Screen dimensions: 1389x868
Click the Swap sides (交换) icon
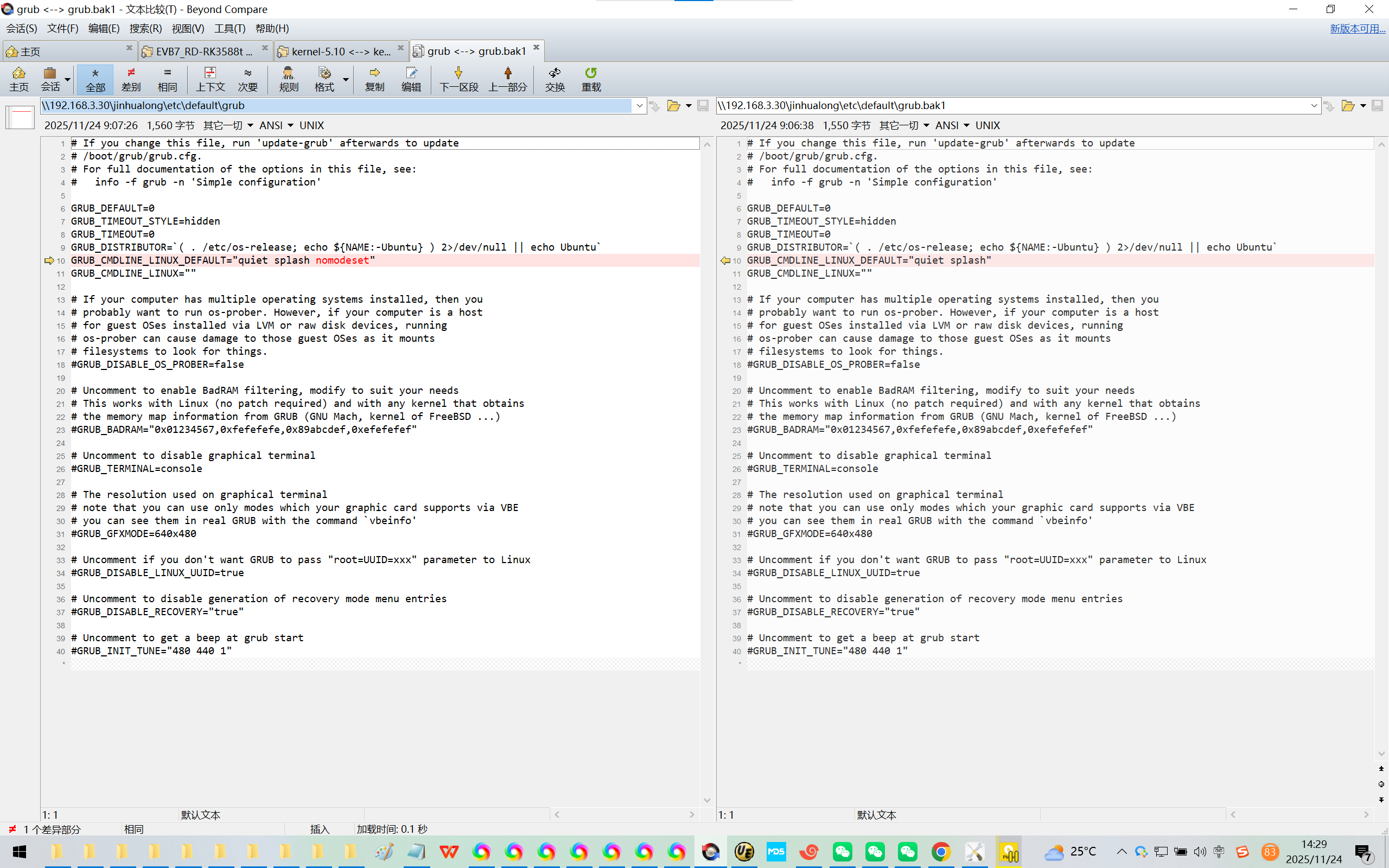(x=555, y=73)
